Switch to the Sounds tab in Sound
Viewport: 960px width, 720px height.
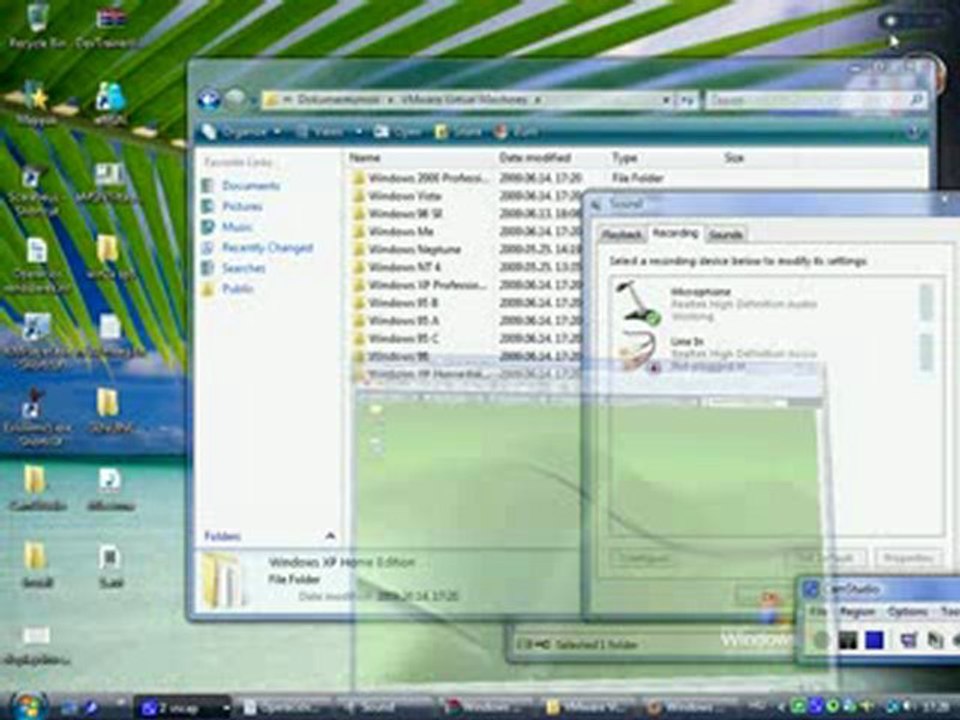click(x=726, y=234)
